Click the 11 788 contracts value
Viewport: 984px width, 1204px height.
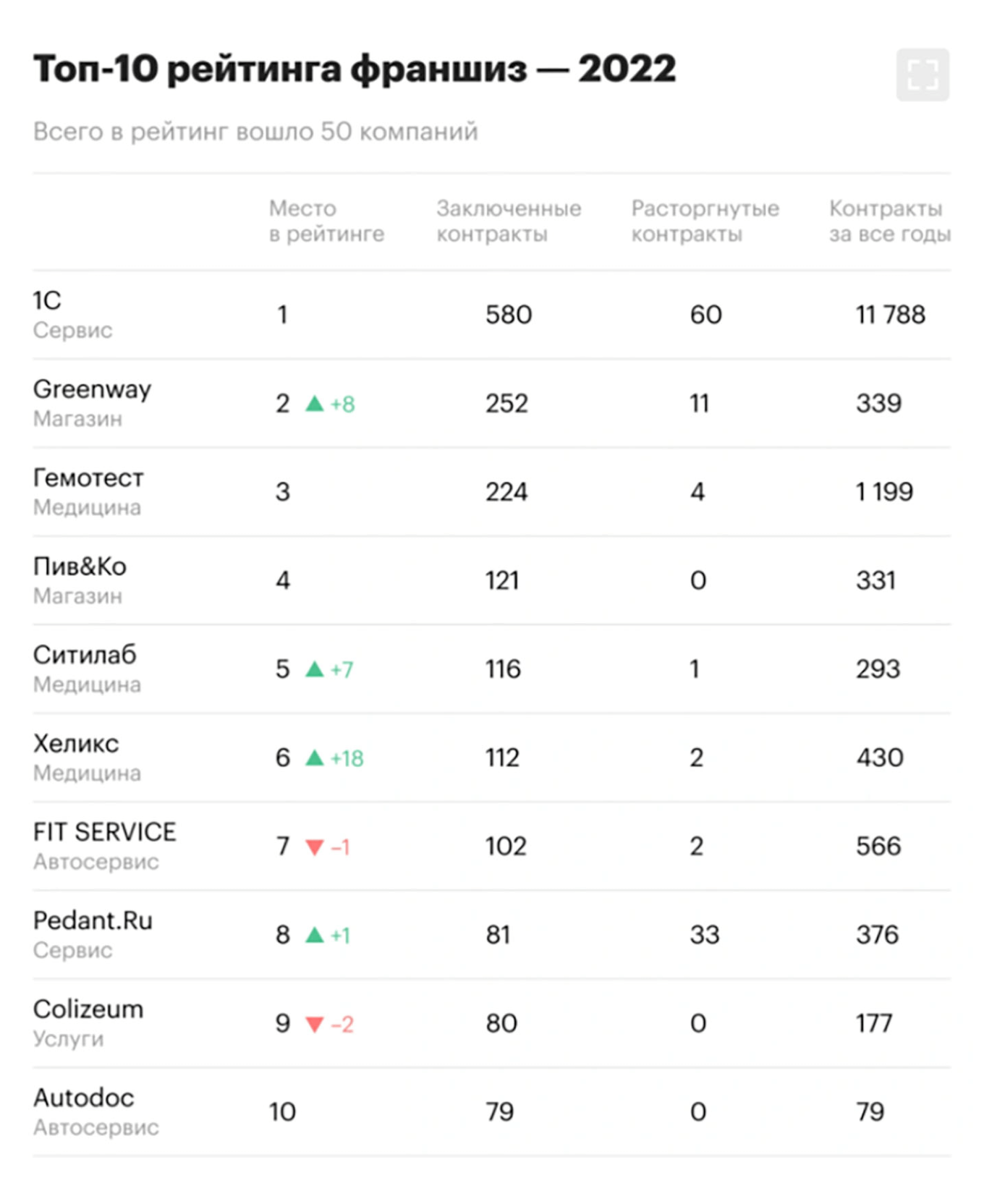coord(890,315)
